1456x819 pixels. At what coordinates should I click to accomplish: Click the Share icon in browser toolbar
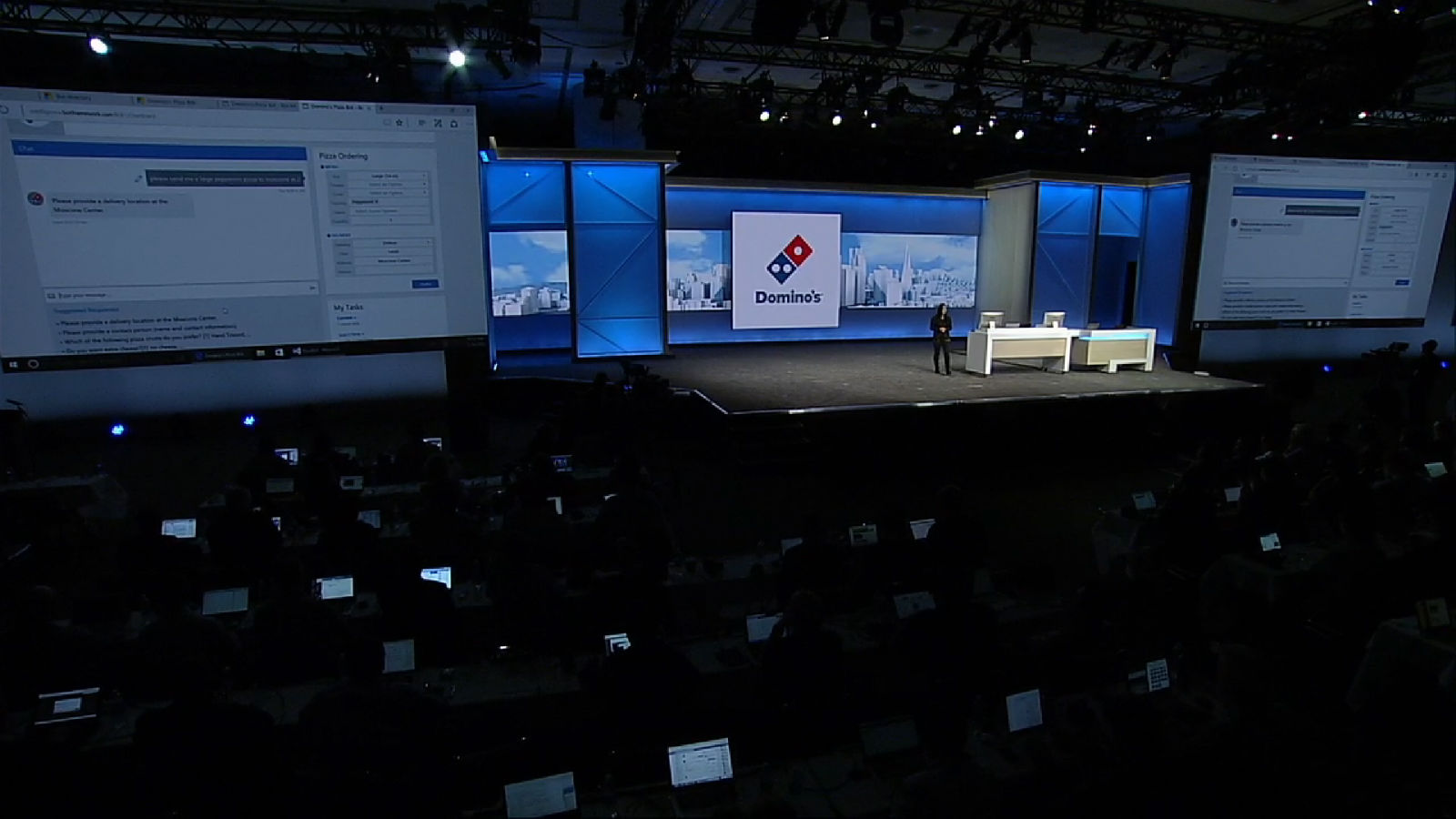(454, 124)
